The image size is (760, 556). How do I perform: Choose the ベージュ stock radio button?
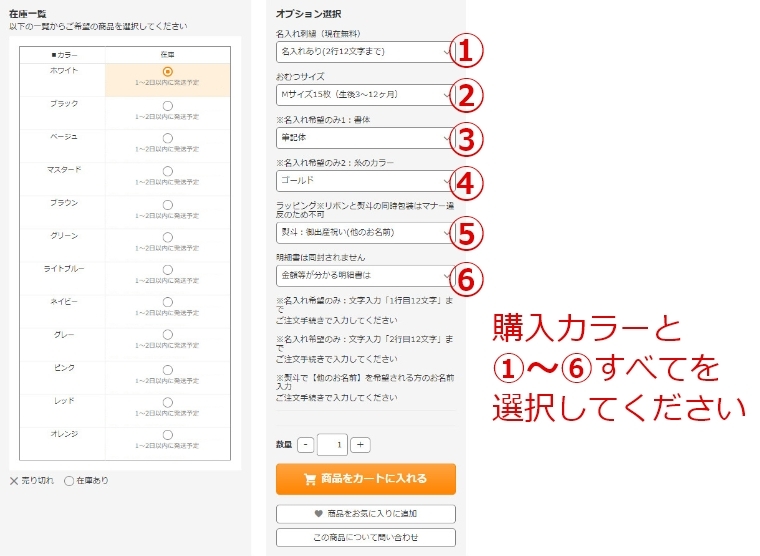(x=167, y=138)
